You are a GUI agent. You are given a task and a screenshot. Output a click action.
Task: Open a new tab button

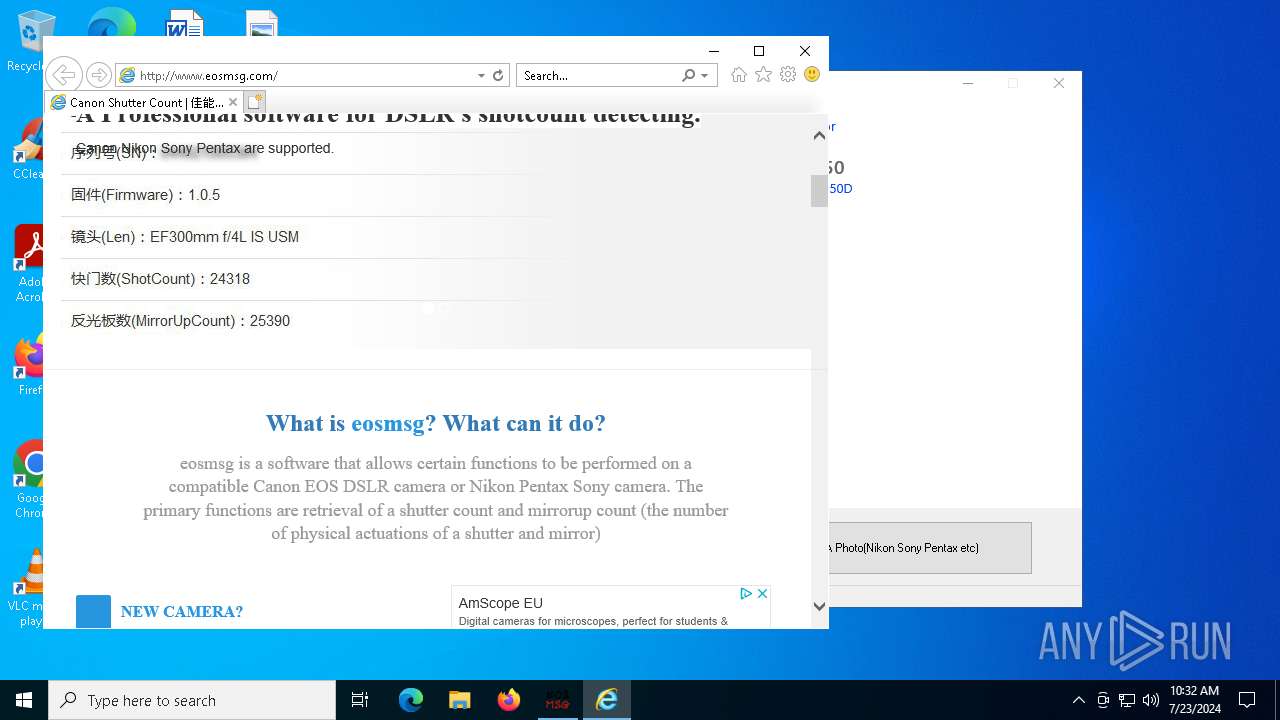tap(255, 102)
